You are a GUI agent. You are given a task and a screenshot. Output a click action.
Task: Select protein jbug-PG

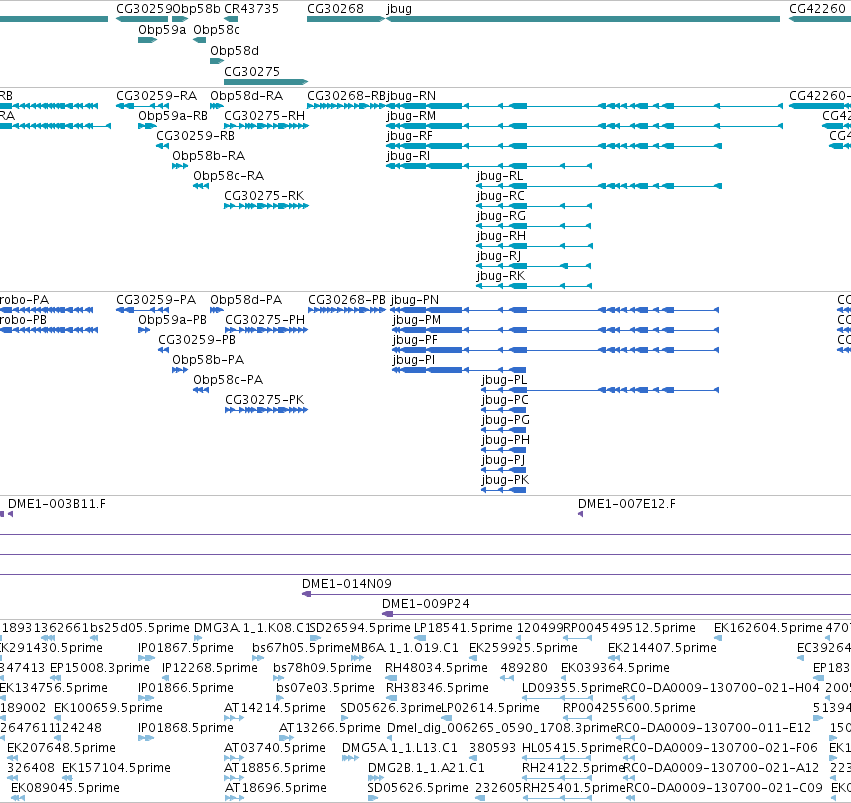(504, 430)
